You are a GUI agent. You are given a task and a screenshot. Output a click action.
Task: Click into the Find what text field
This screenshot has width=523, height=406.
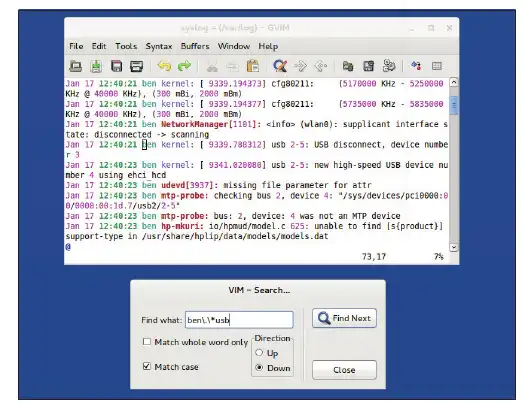coord(239,320)
